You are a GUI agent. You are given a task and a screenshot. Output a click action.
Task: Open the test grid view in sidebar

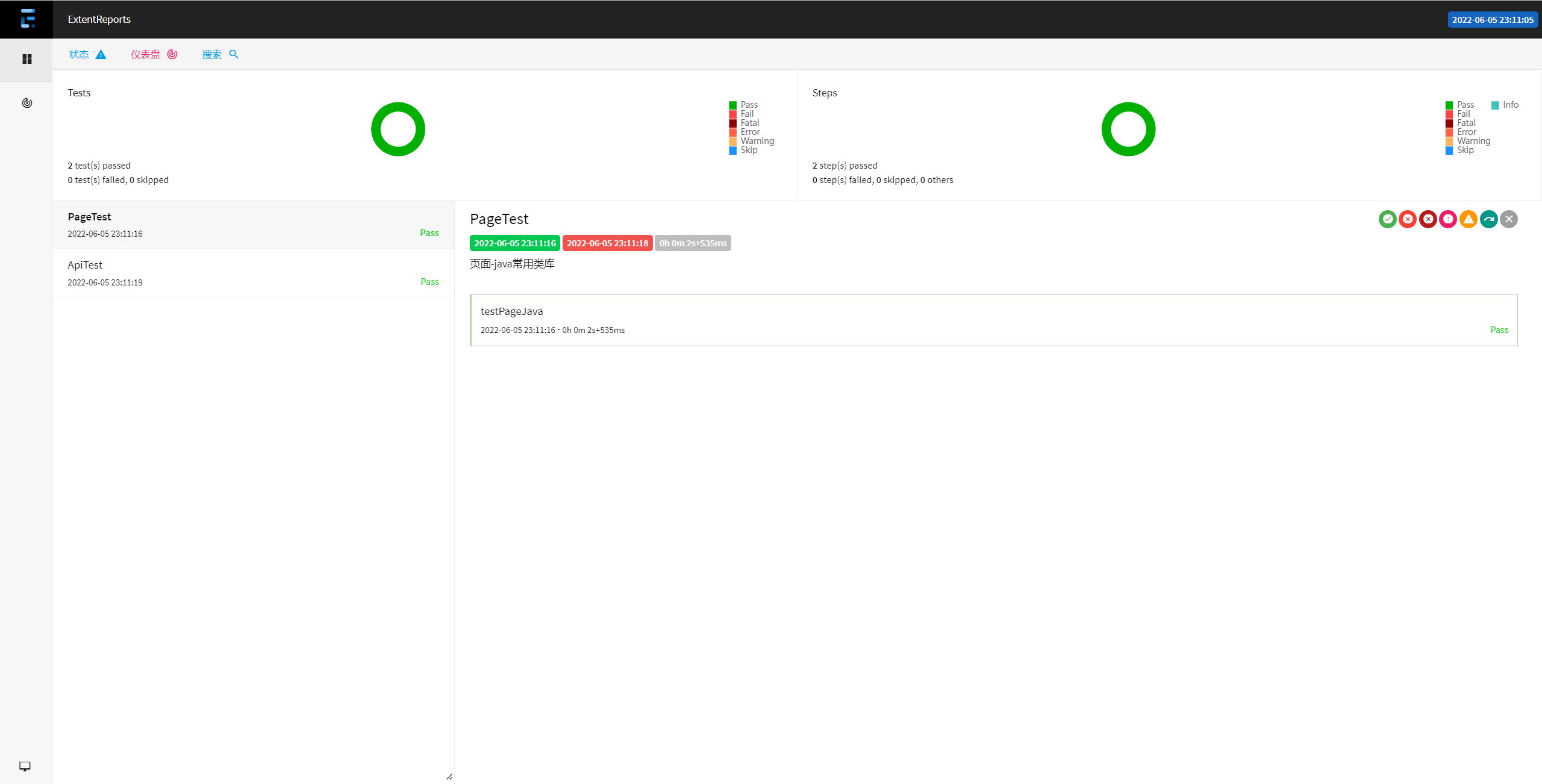[x=27, y=59]
